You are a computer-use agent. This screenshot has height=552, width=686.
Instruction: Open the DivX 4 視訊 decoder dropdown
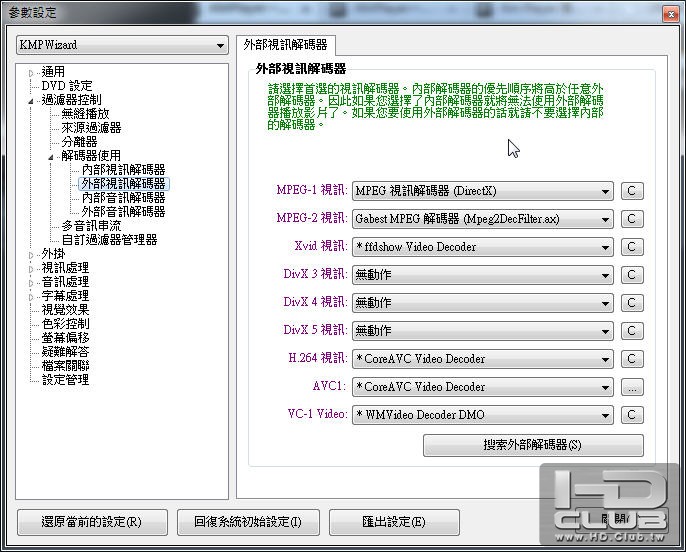483,303
